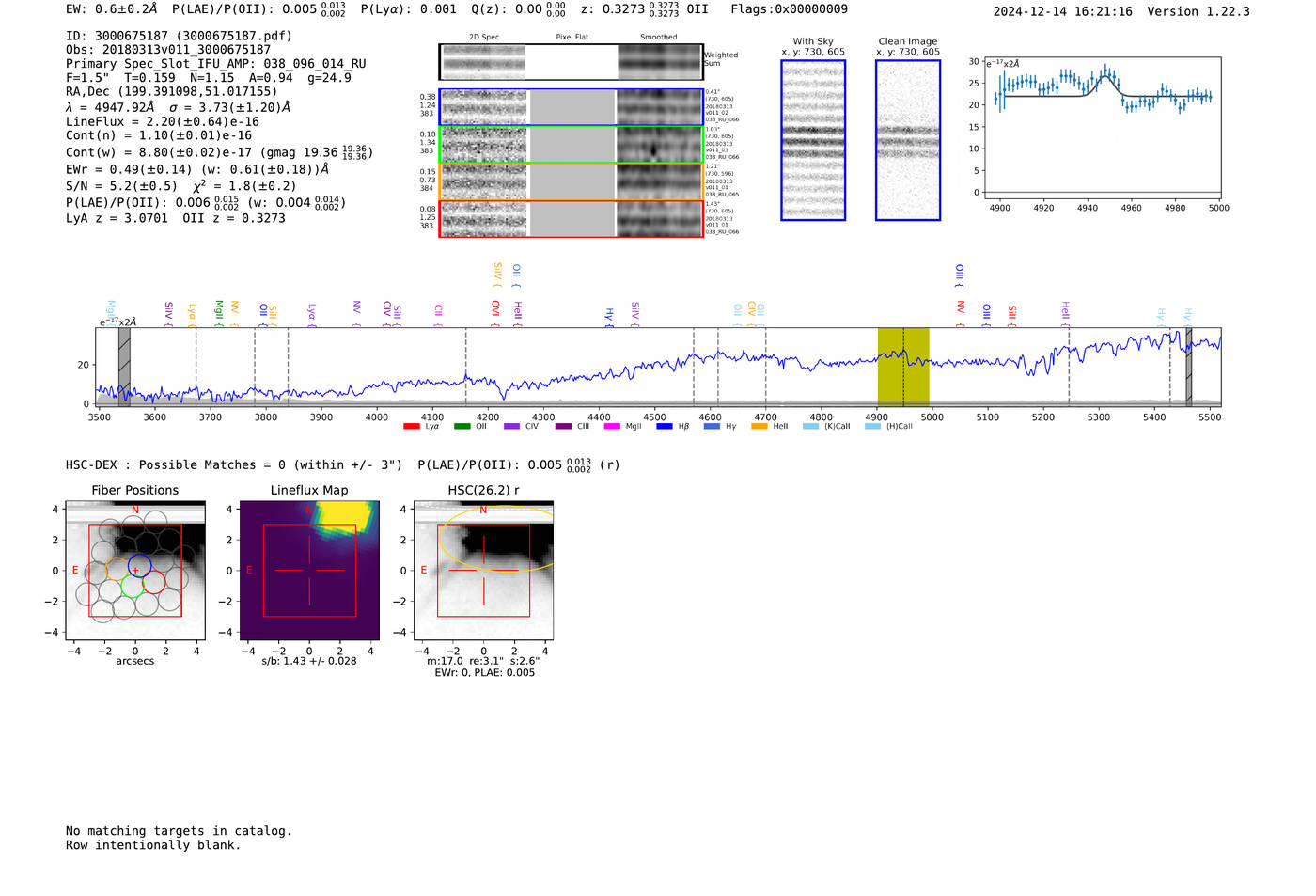Open the HSC(26.2) r image panel
1316x896 pixels.
(483, 571)
